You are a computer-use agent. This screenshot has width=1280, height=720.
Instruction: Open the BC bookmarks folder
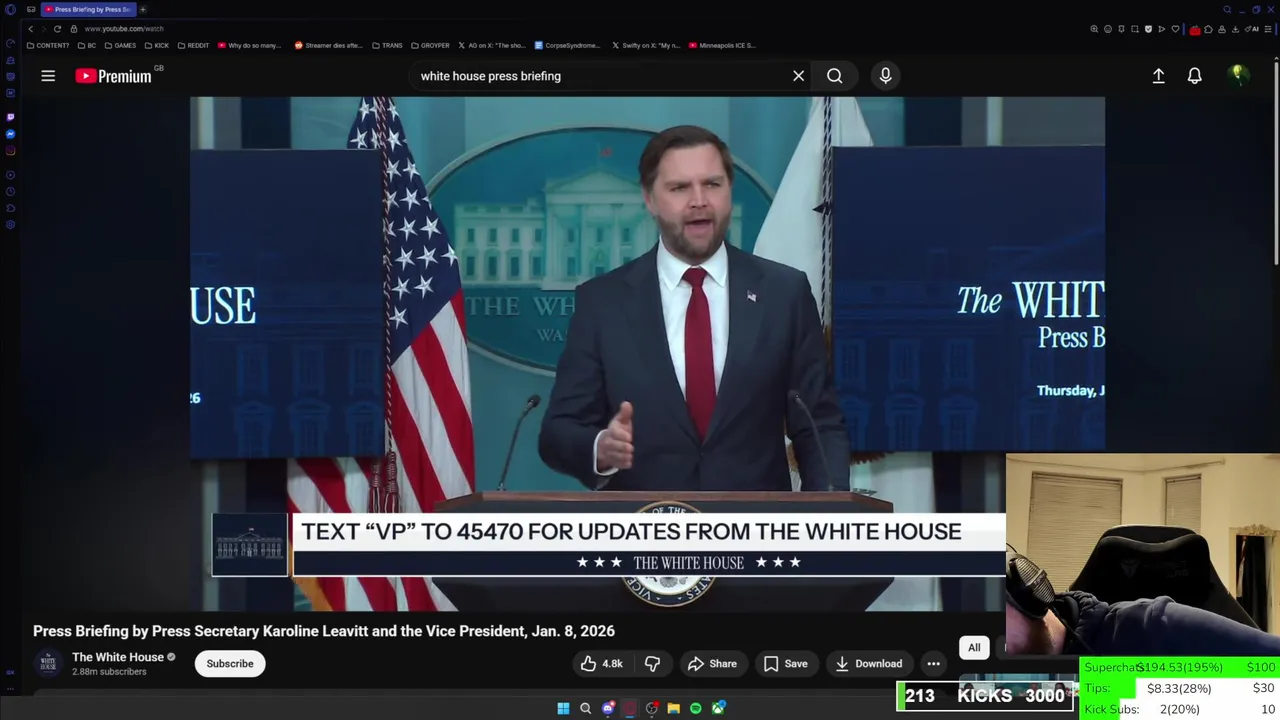[87, 45]
